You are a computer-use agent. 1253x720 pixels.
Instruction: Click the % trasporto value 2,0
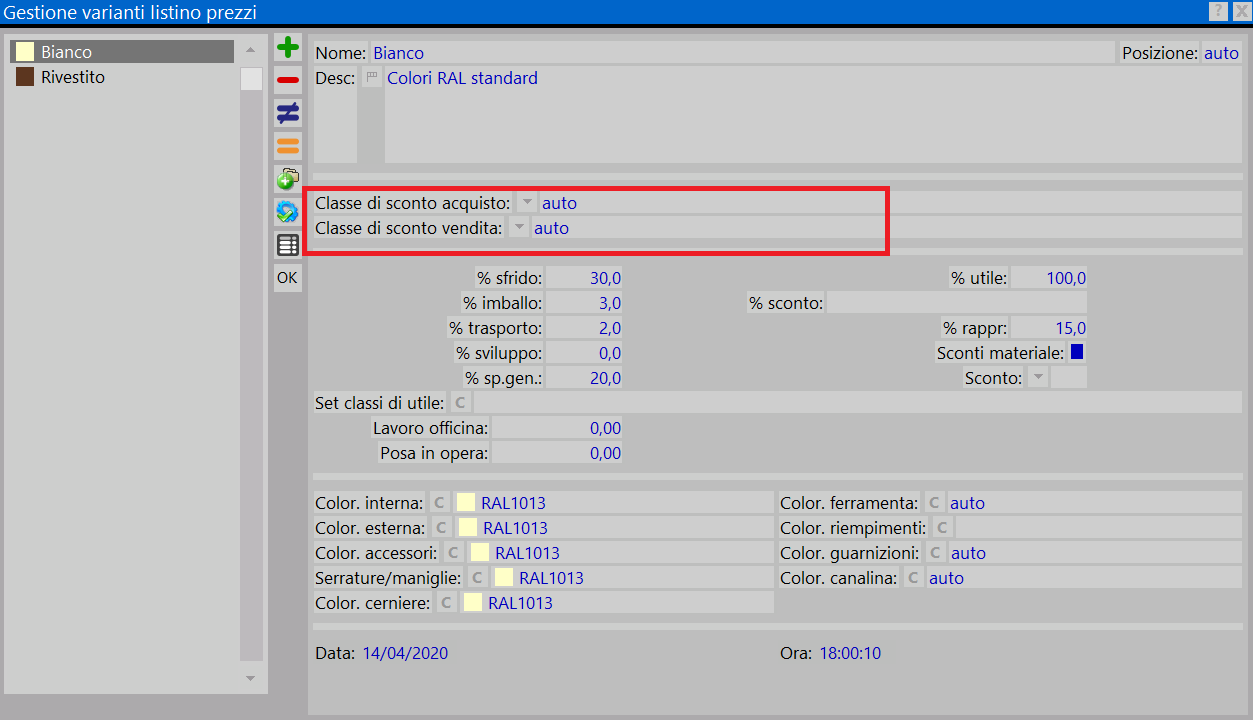click(584, 328)
